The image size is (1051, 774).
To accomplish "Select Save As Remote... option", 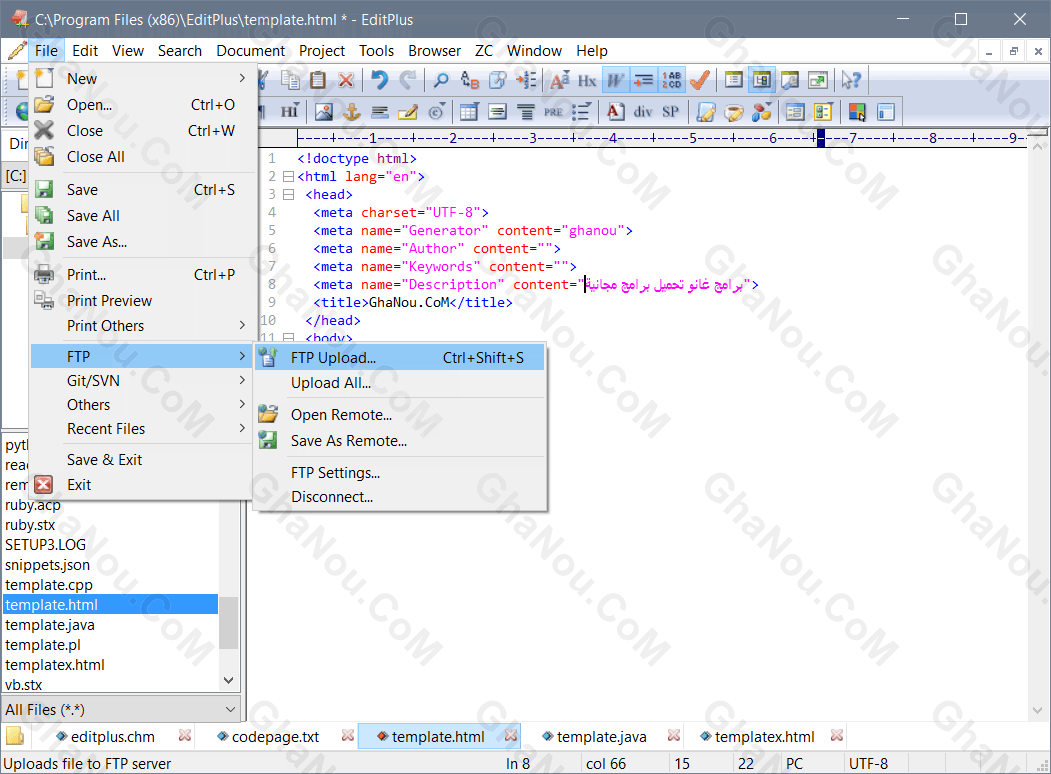I will coord(399,441).
